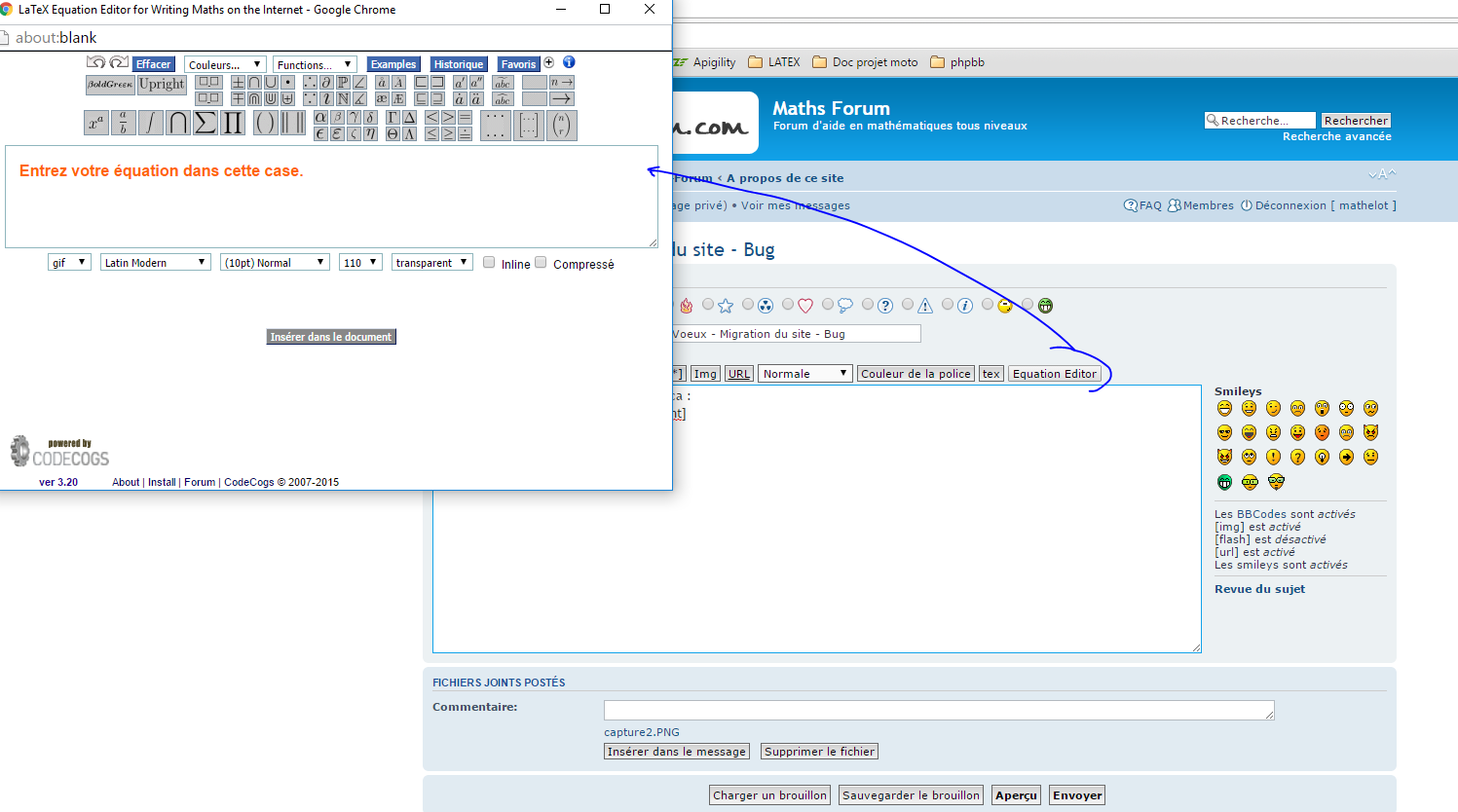Image resolution: width=1458 pixels, height=812 pixels.
Task: Enable the Inline checkbox
Action: [x=489, y=263]
